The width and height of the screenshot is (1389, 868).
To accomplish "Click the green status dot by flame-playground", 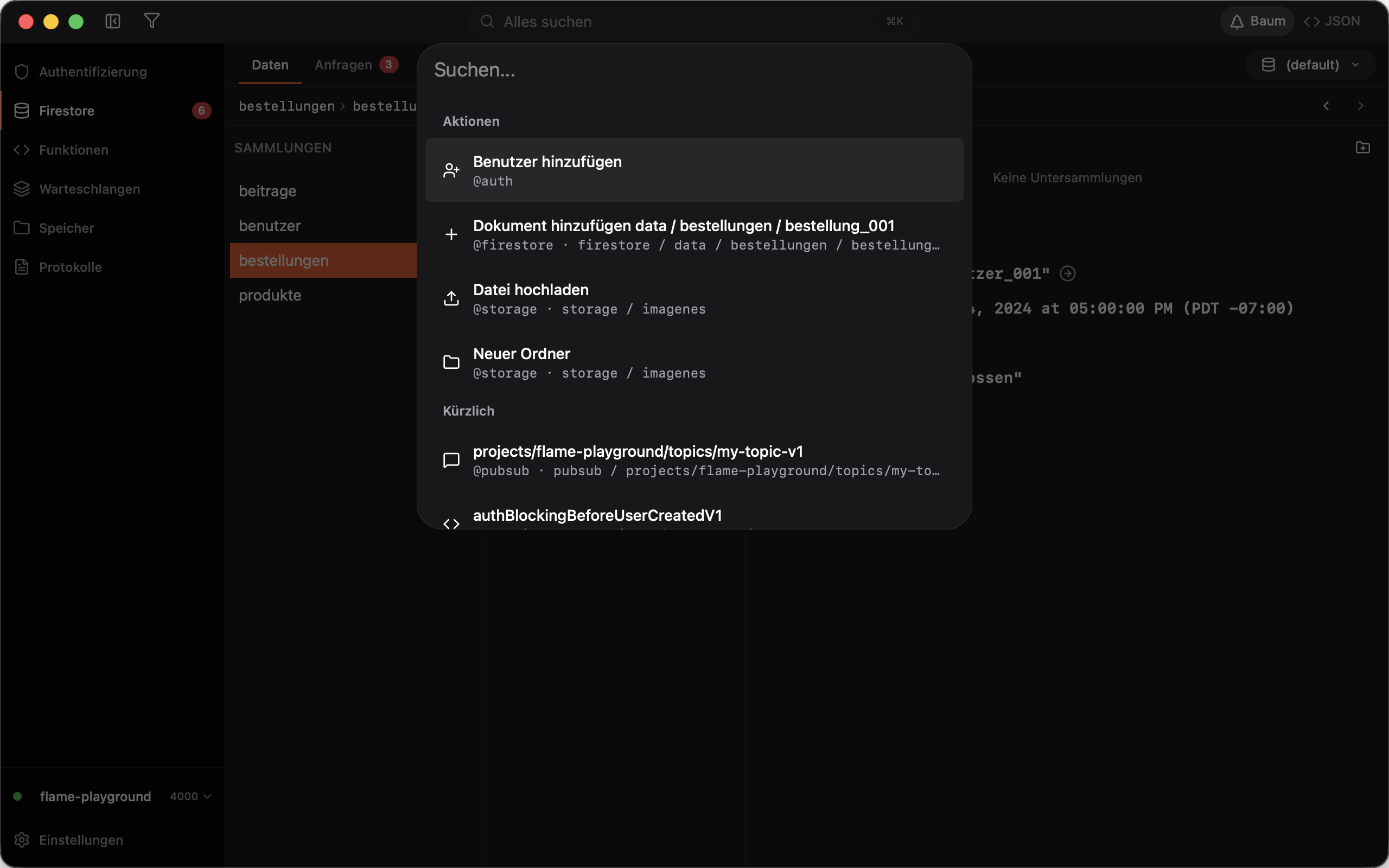I will tap(17, 796).
